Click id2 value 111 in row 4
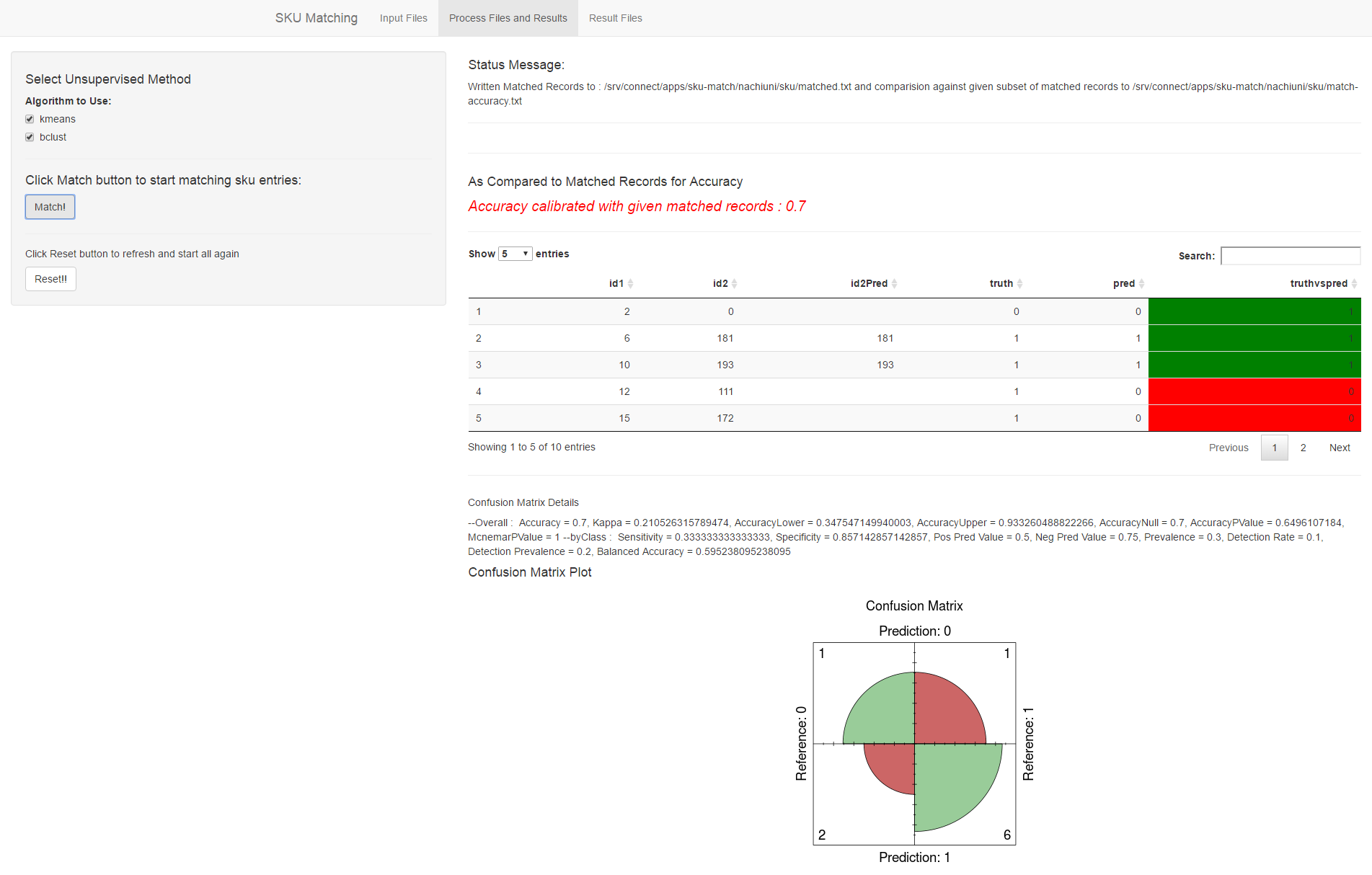The height and width of the screenshot is (875, 1372). (726, 391)
